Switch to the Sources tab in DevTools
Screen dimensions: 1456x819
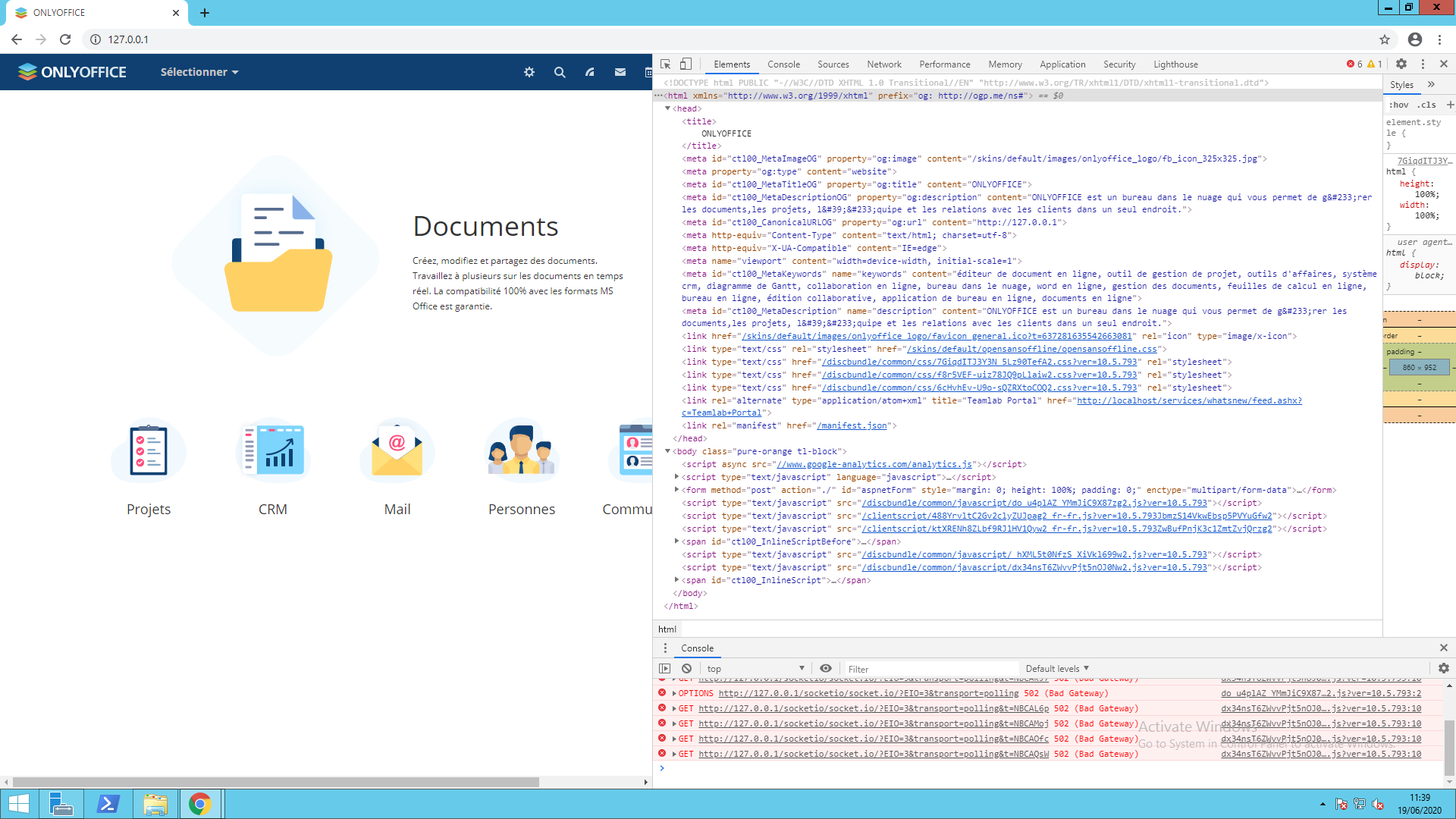click(x=833, y=64)
